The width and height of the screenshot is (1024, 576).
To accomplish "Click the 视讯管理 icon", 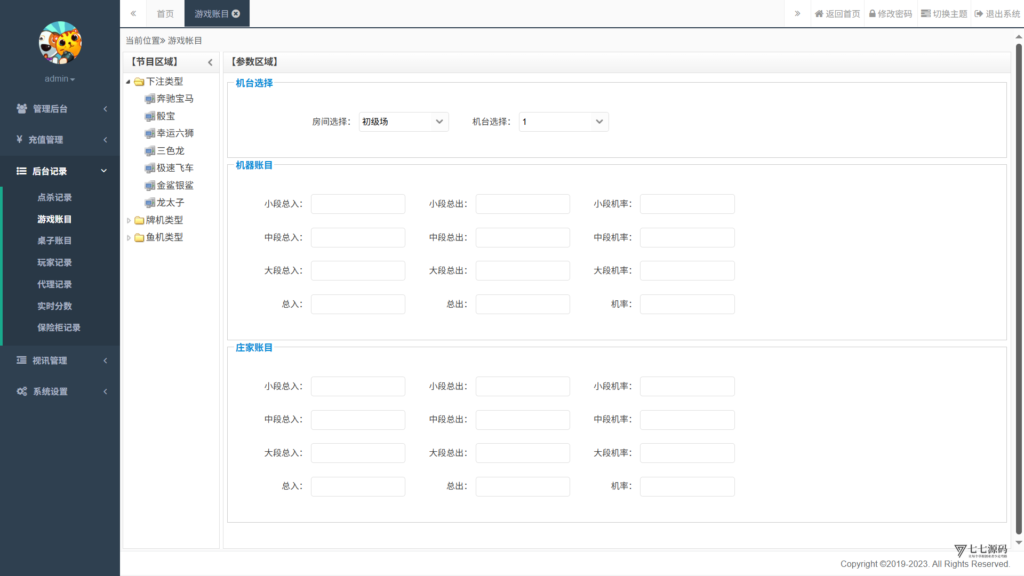I will click(x=22, y=360).
